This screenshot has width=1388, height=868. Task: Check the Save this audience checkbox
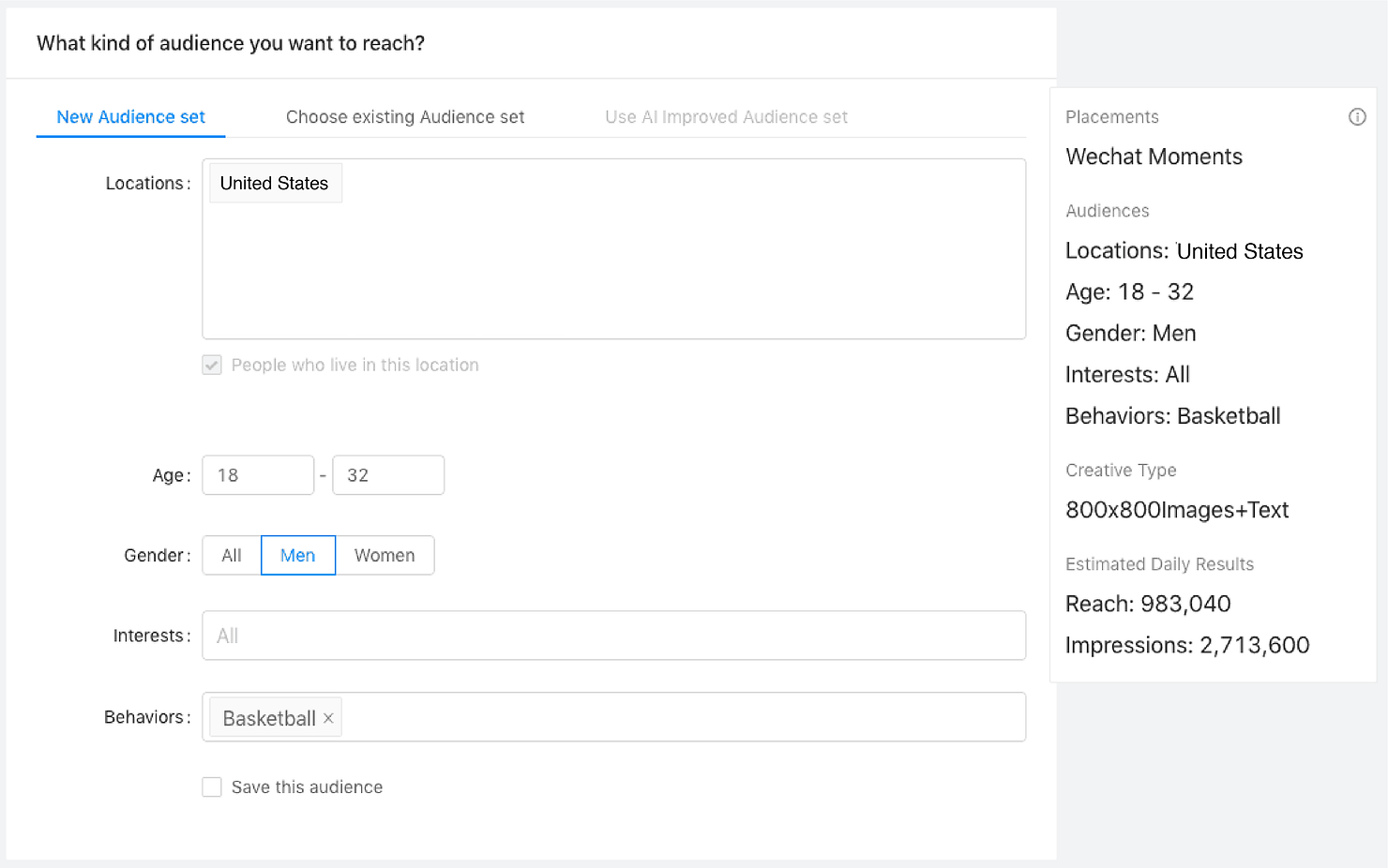[x=212, y=786]
